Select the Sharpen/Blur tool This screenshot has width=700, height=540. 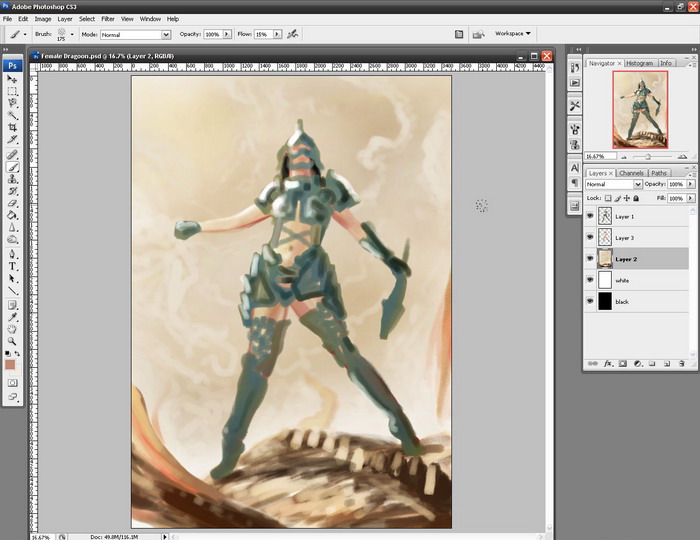click(12, 228)
